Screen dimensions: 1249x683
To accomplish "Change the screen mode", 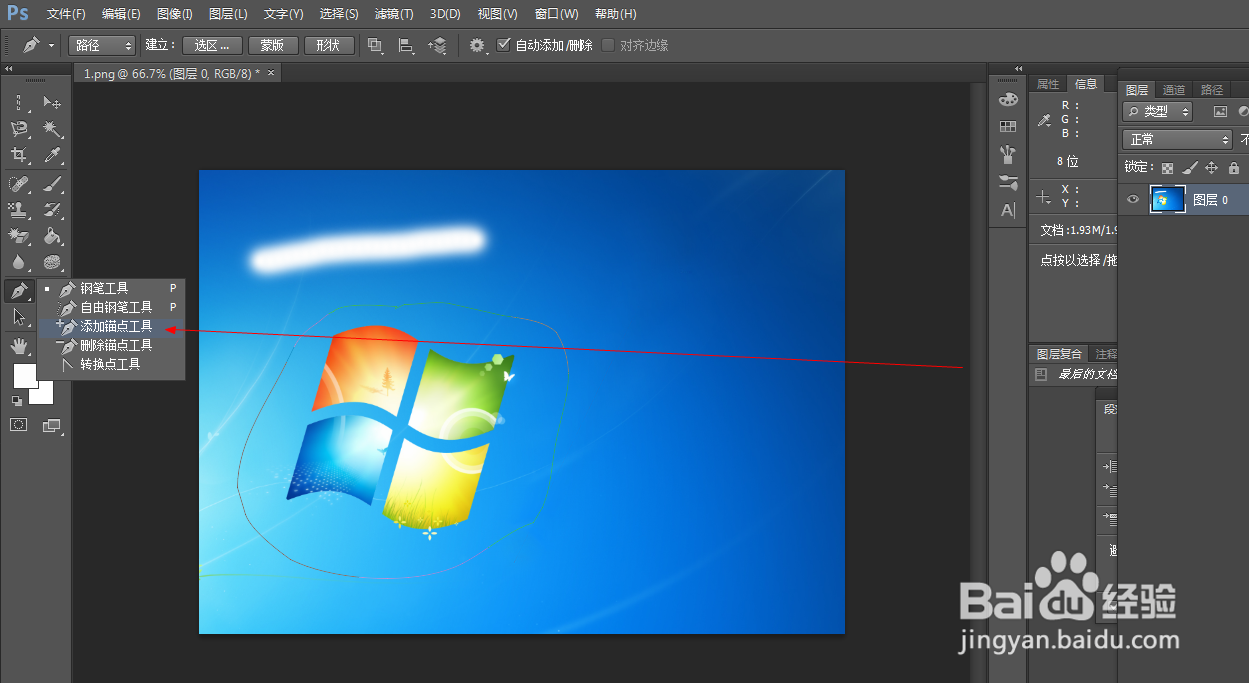I will tap(52, 425).
